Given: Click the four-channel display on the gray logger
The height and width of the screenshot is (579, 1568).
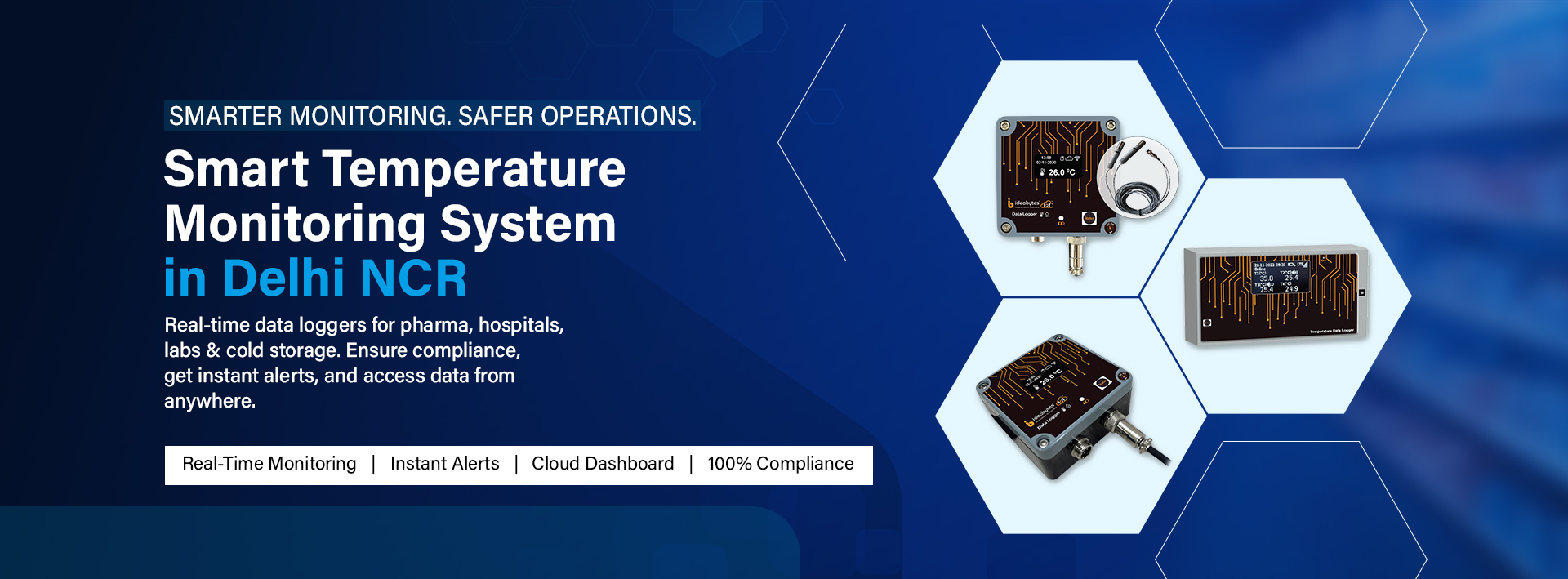Looking at the screenshot, I should tap(1279, 277).
